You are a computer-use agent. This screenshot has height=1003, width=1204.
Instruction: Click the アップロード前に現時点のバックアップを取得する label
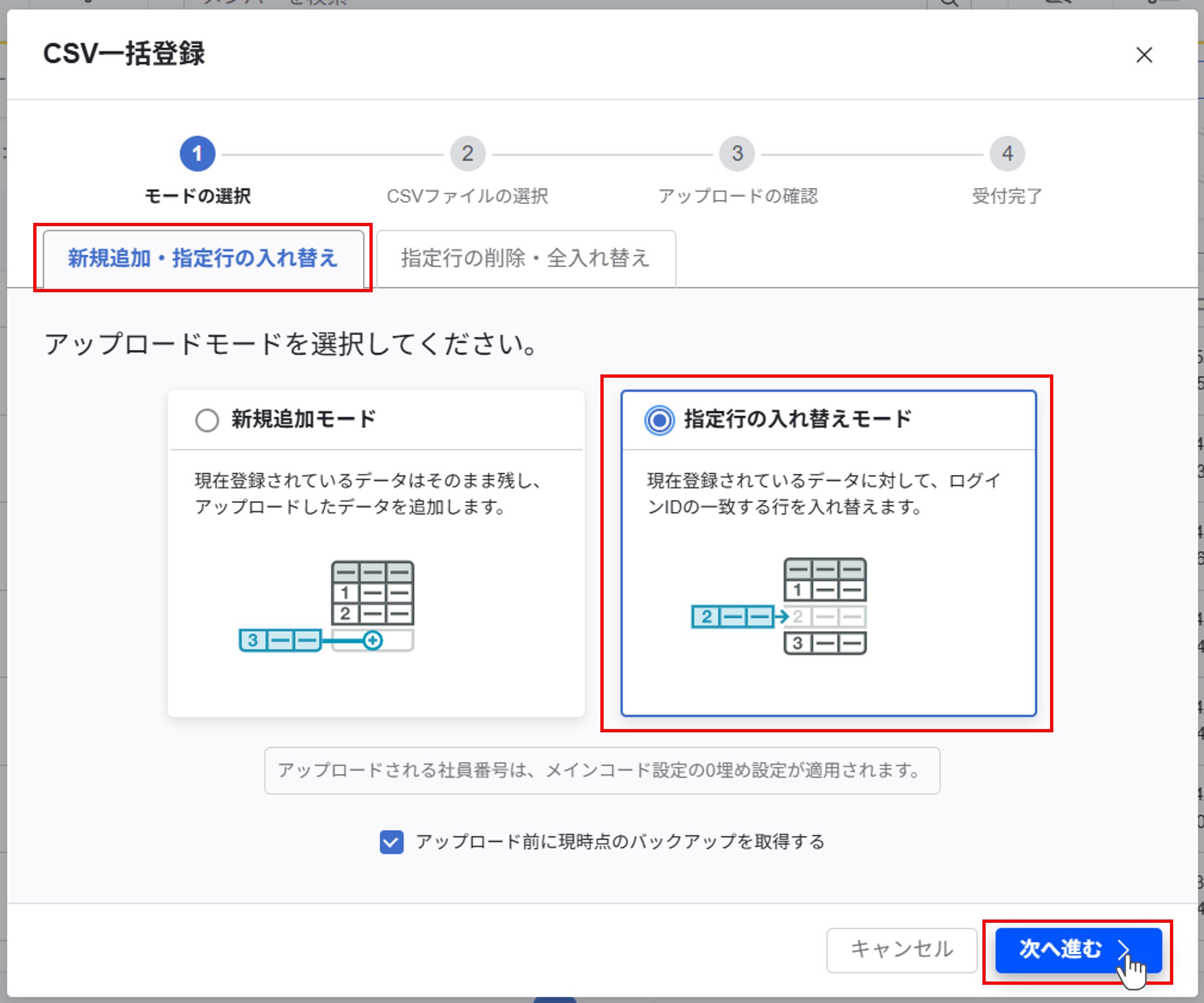tap(620, 842)
